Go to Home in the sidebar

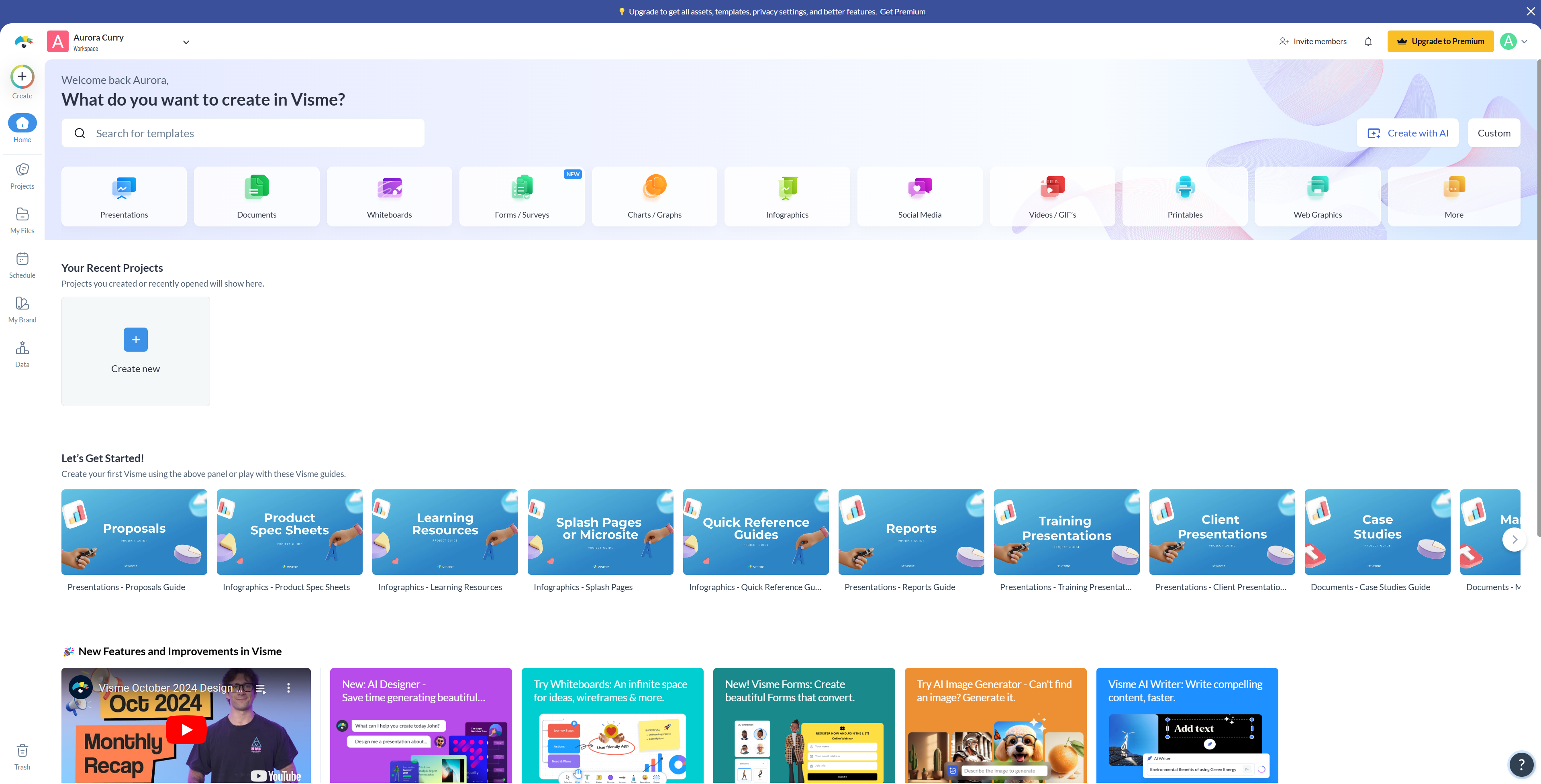pos(22,128)
